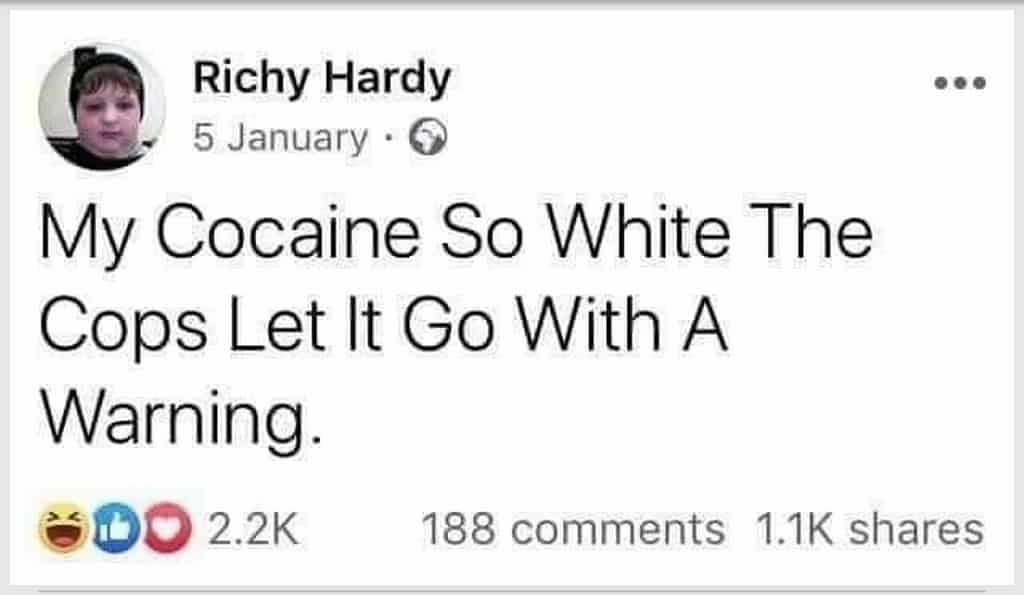View the 2.2K reactions list
This screenshot has width=1024, height=595.
253,529
